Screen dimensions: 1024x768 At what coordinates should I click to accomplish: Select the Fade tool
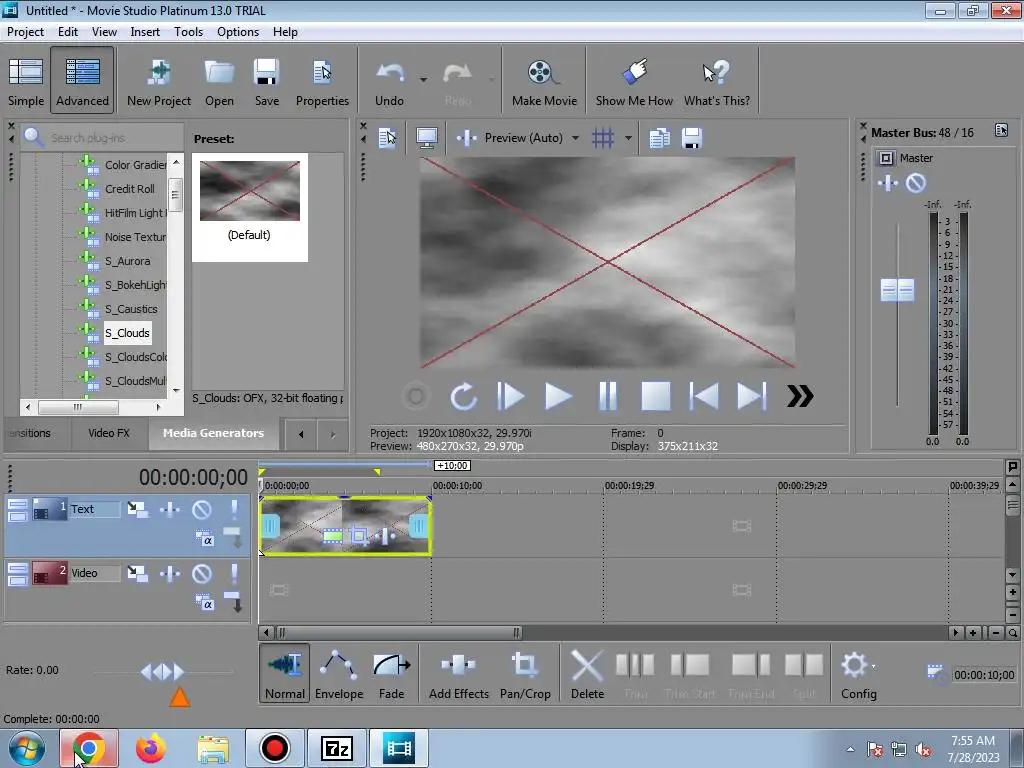(392, 674)
